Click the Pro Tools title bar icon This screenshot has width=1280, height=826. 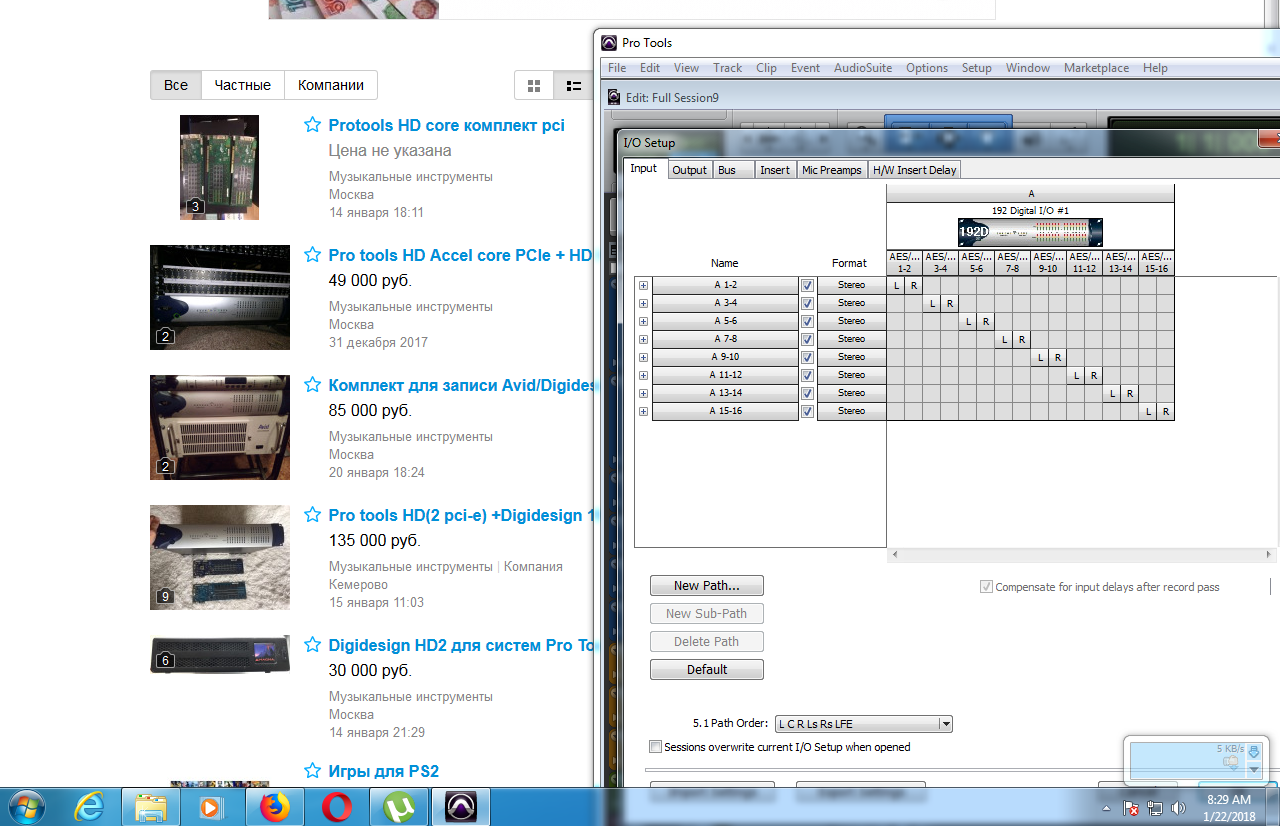[609, 43]
